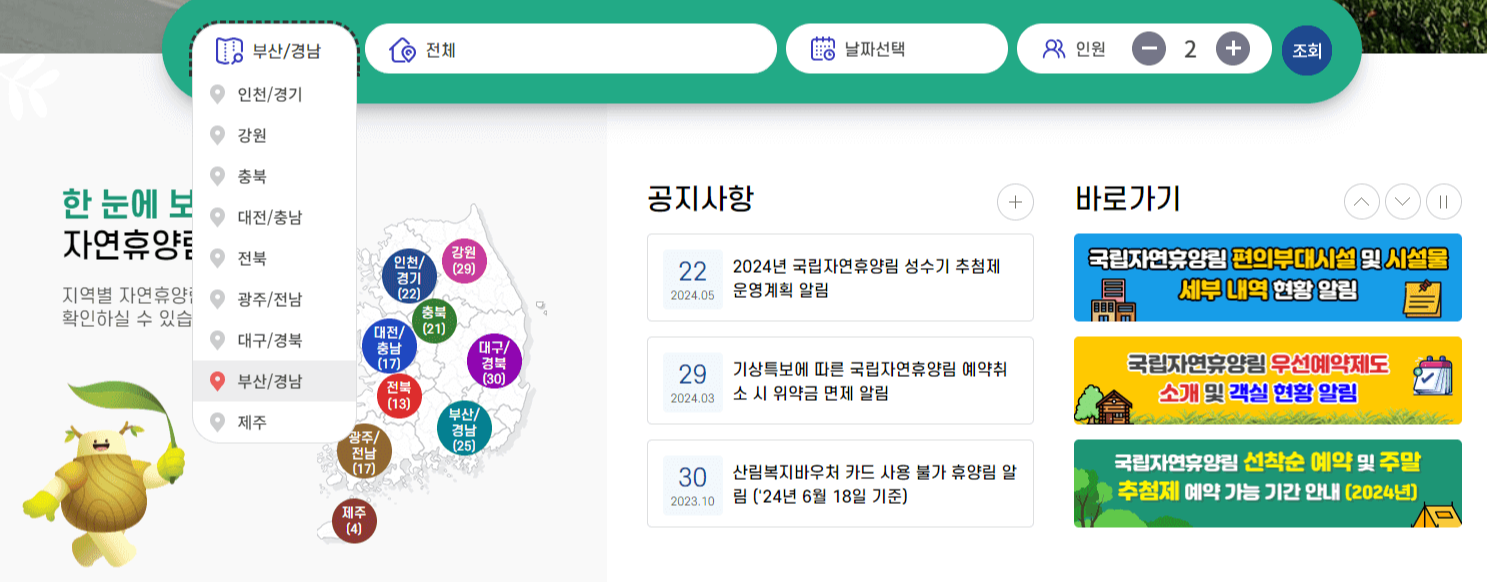Viewport: 1487px width, 582px height.
Task: Pause the 바로가기 banner rotation
Action: point(1444,201)
